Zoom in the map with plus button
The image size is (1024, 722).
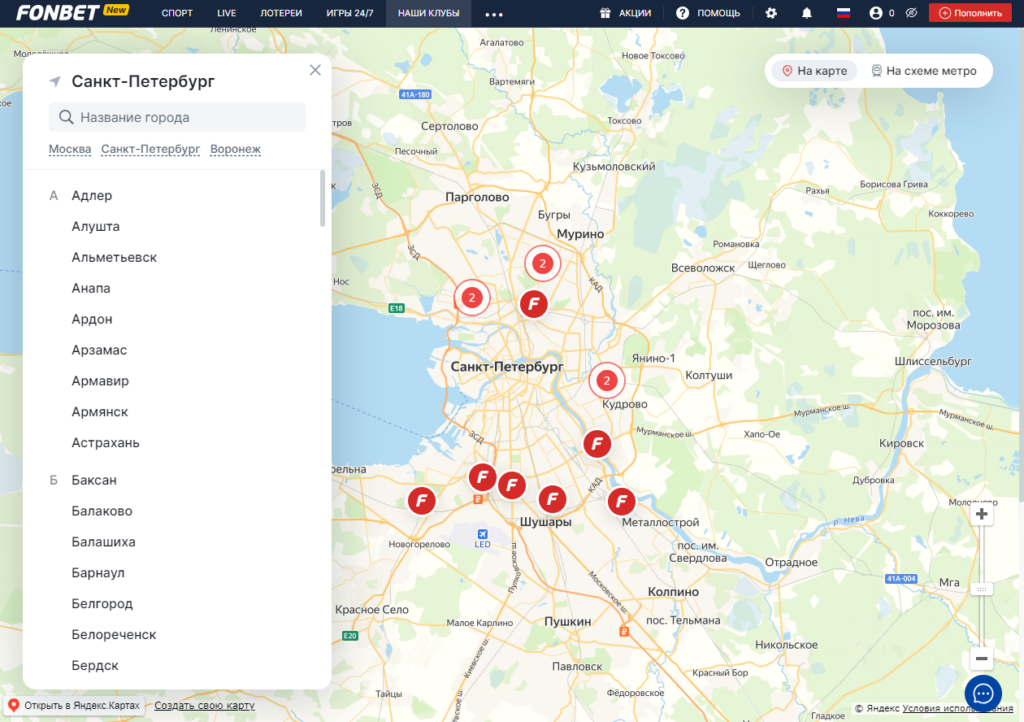[x=981, y=514]
